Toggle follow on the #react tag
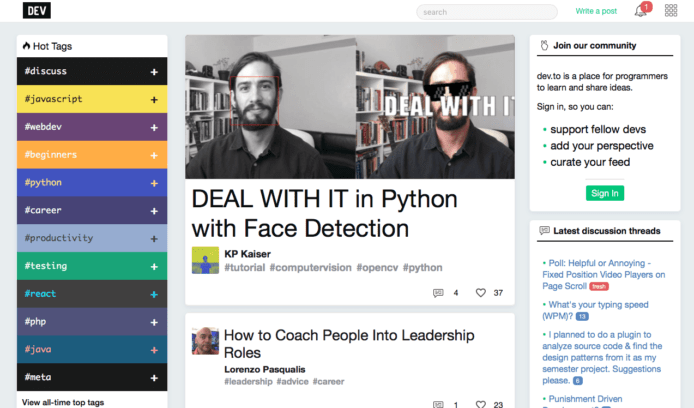694x408 pixels. point(154,295)
